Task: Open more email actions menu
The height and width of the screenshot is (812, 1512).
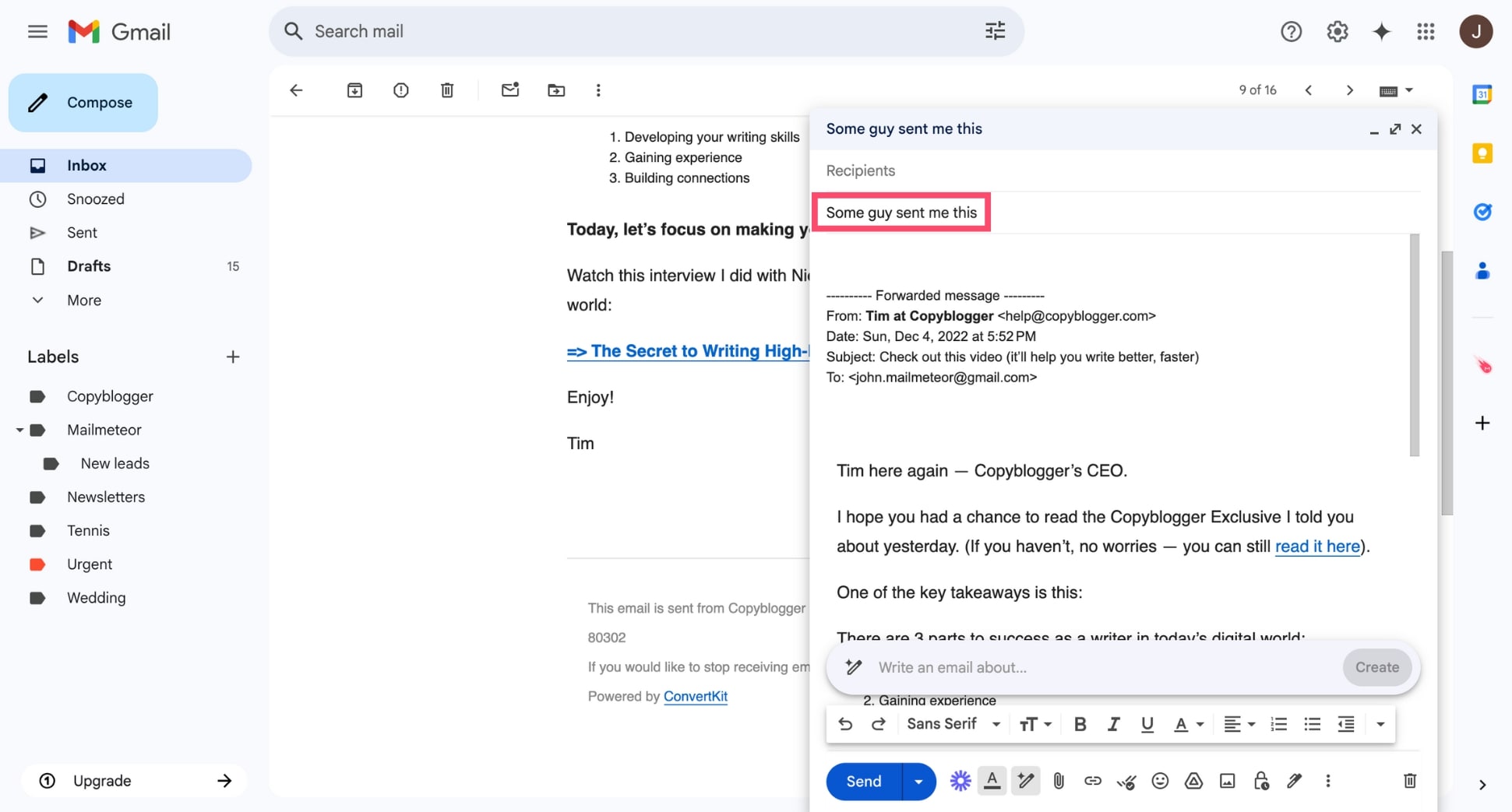Action: (598, 90)
